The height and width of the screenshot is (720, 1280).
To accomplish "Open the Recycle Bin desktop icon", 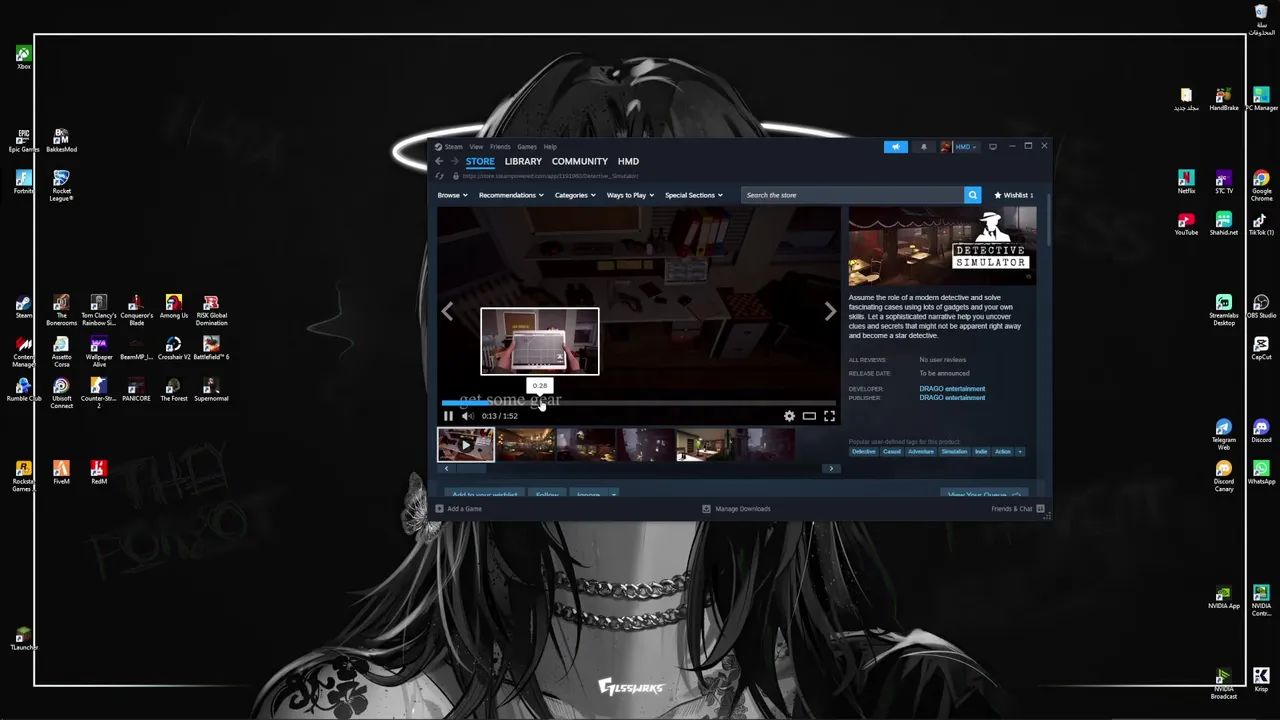I will click(x=1261, y=19).
